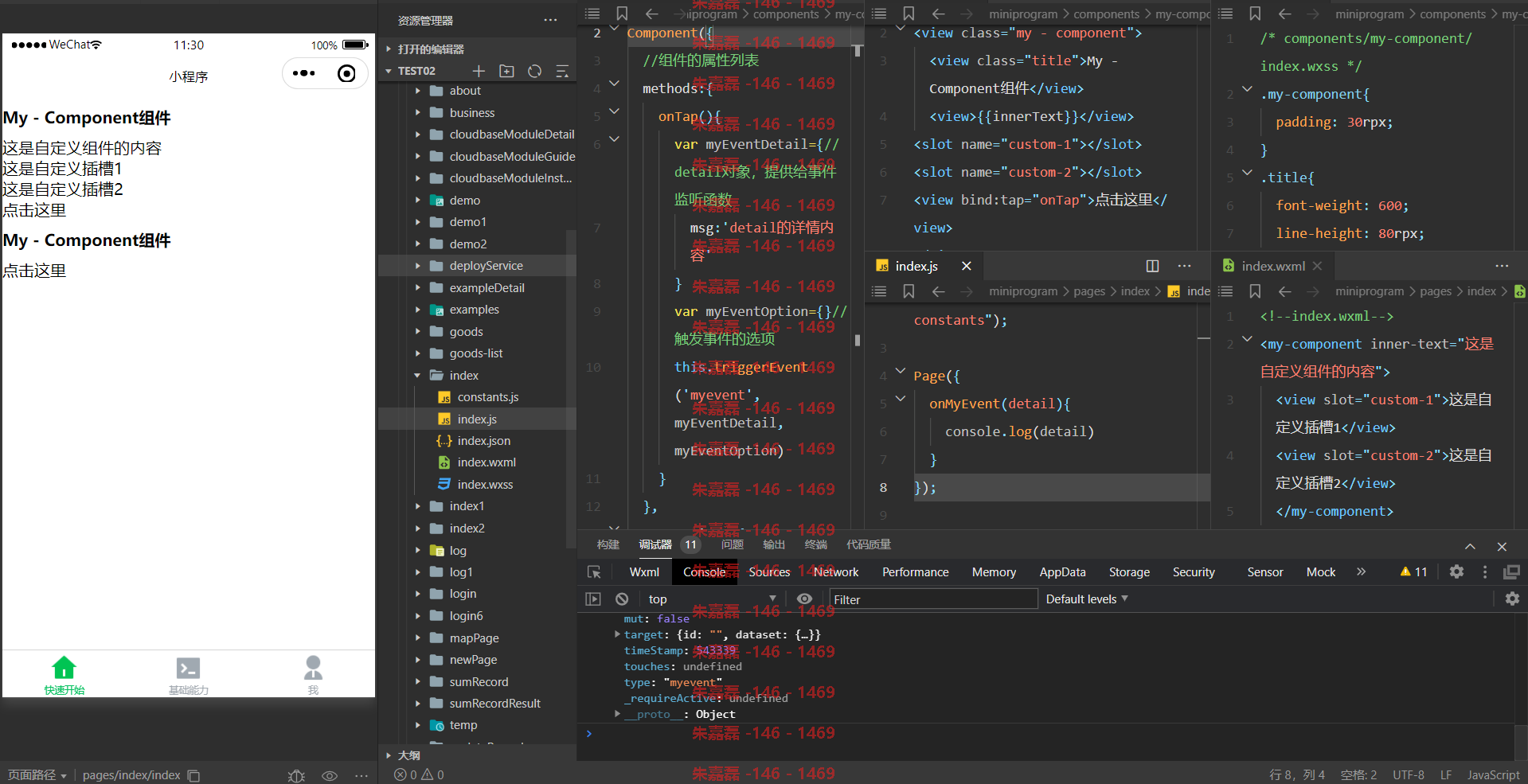Viewport: 1528px width, 784px height.
Task: Close the debugger panel
Action: coord(1502,546)
